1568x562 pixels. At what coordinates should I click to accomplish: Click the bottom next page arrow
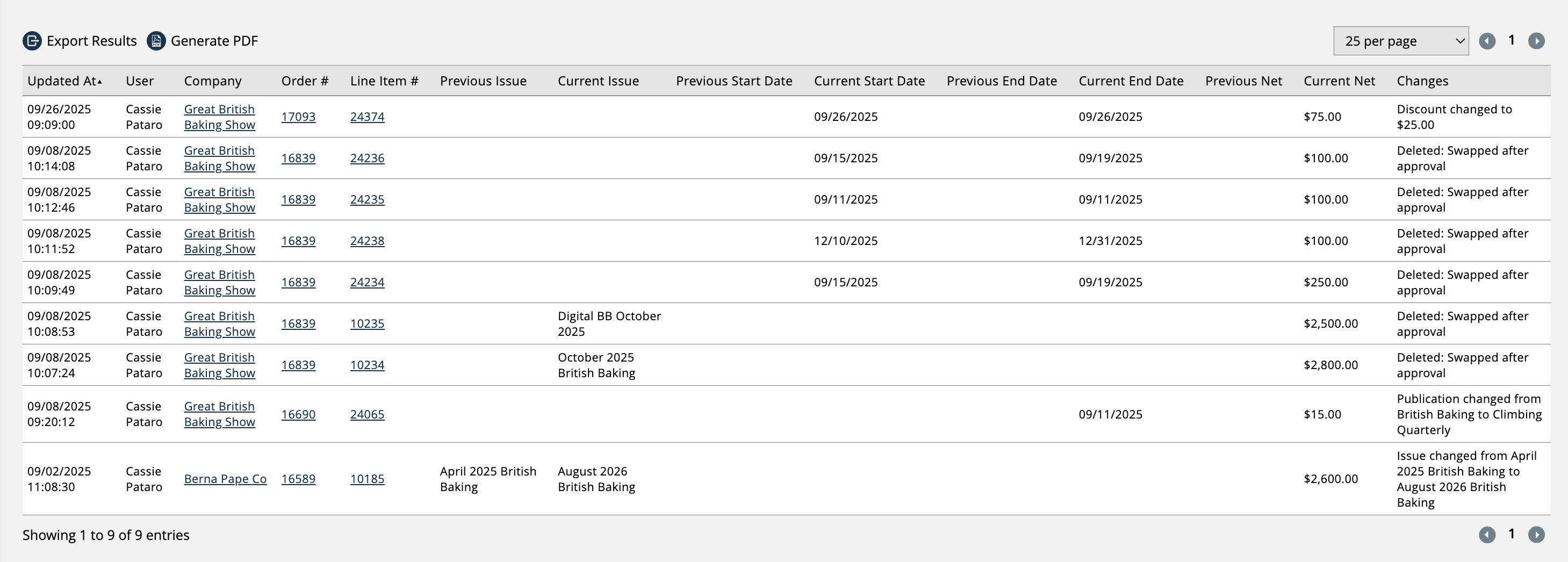1536,535
